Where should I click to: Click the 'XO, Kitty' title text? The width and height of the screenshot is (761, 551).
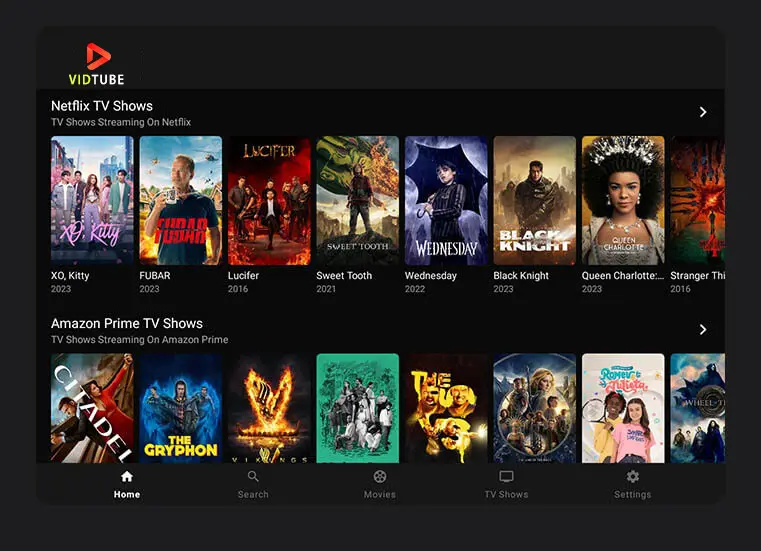(70, 276)
